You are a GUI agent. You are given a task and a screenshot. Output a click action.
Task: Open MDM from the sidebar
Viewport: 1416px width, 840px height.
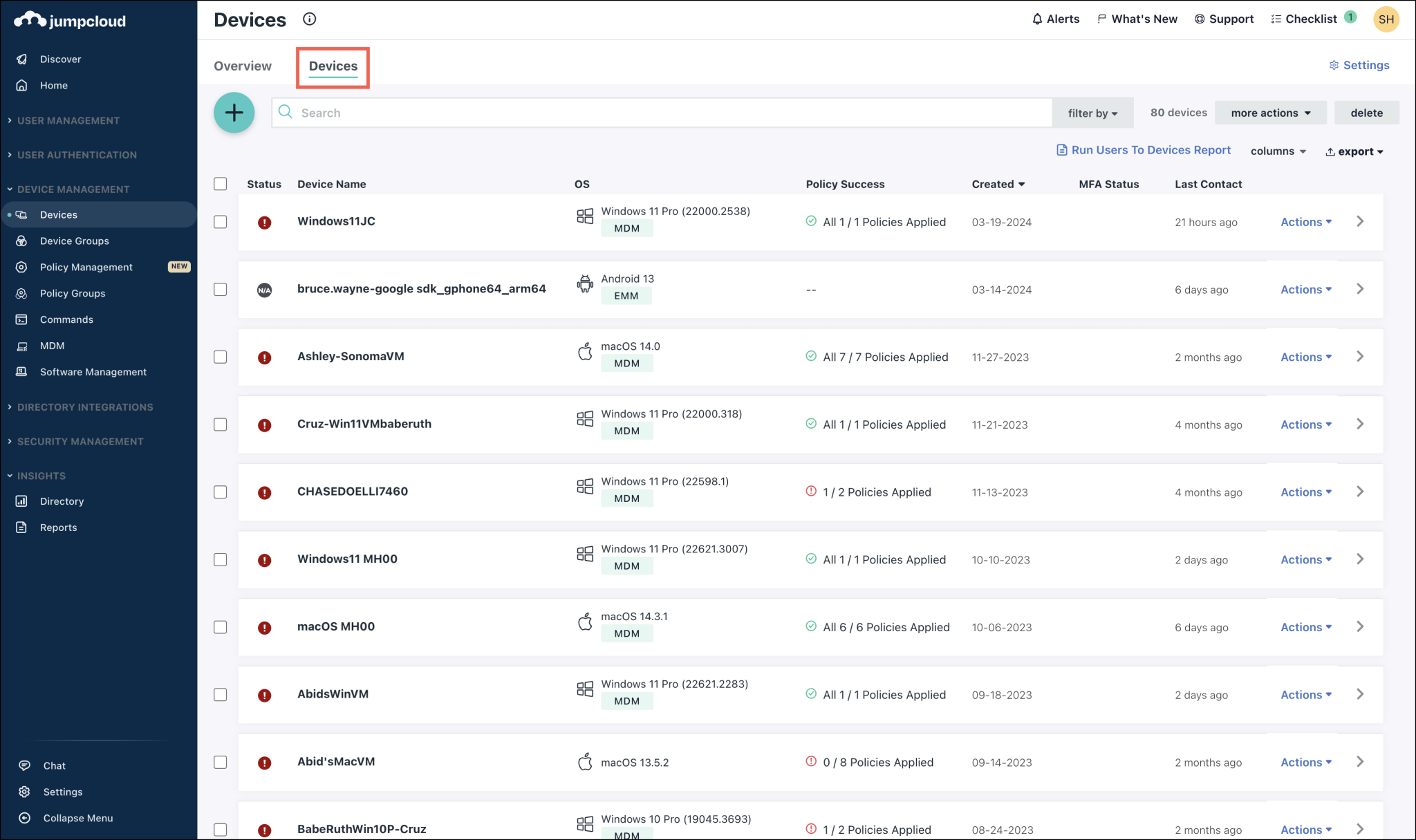tap(51, 345)
